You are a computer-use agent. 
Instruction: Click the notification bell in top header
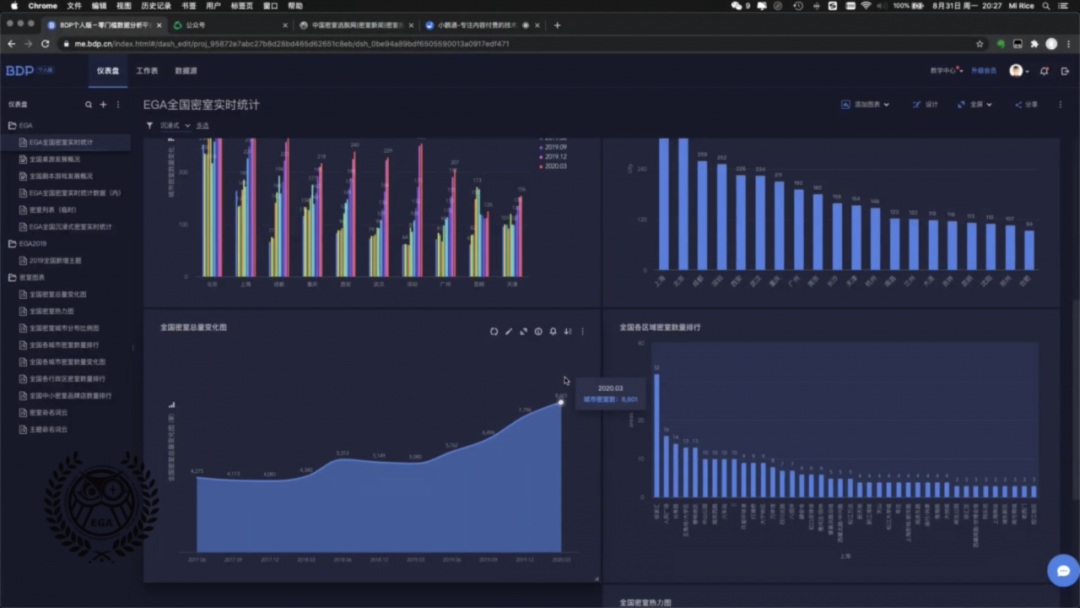(x=1044, y=71)
